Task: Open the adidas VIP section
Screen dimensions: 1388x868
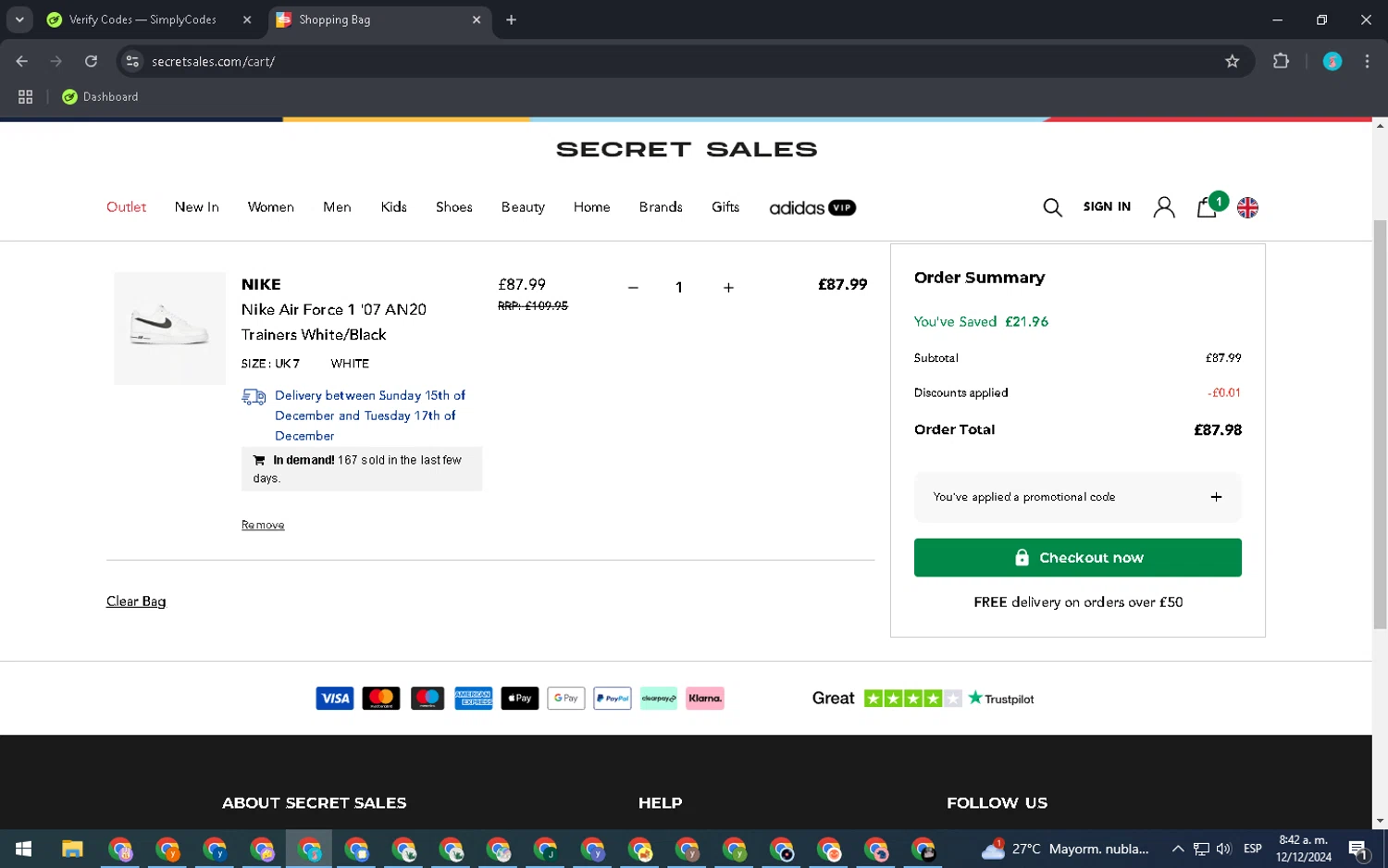Action: [x=812, y=207]
